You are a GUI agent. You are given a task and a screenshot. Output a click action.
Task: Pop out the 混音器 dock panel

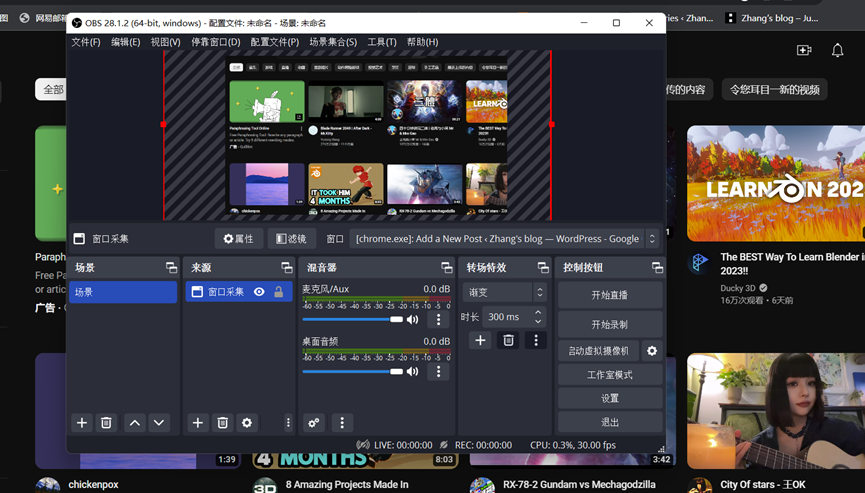tap(447, 267)
